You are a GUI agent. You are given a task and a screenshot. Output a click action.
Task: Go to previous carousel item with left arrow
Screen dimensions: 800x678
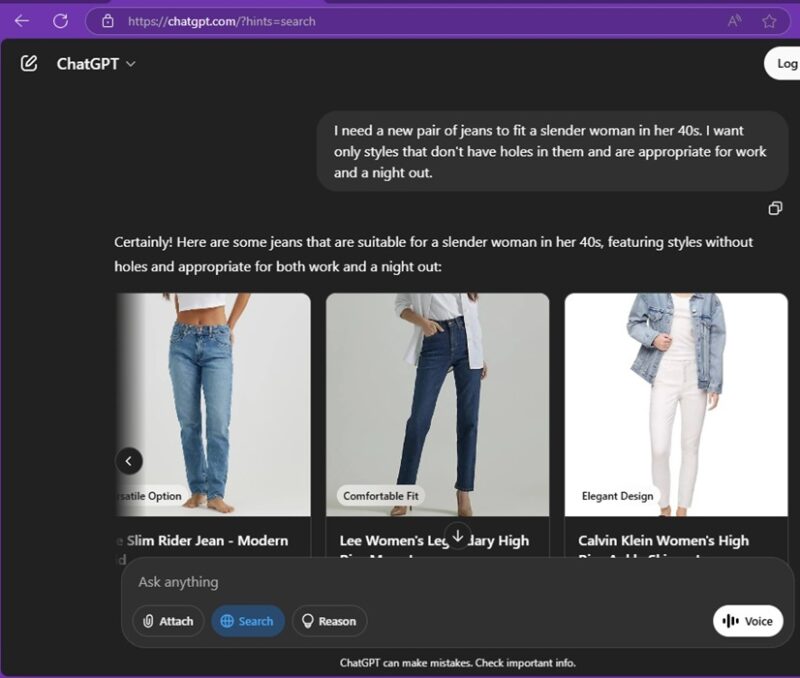(129, 461)
